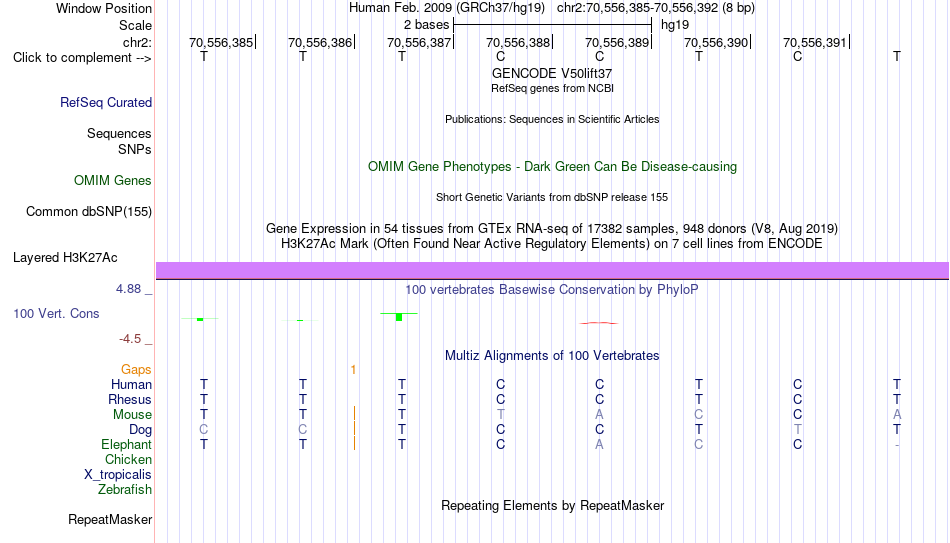Click Dog row's faded 'C' under 70,556,385
Screen dimensions: 950x543
point(204,430)
